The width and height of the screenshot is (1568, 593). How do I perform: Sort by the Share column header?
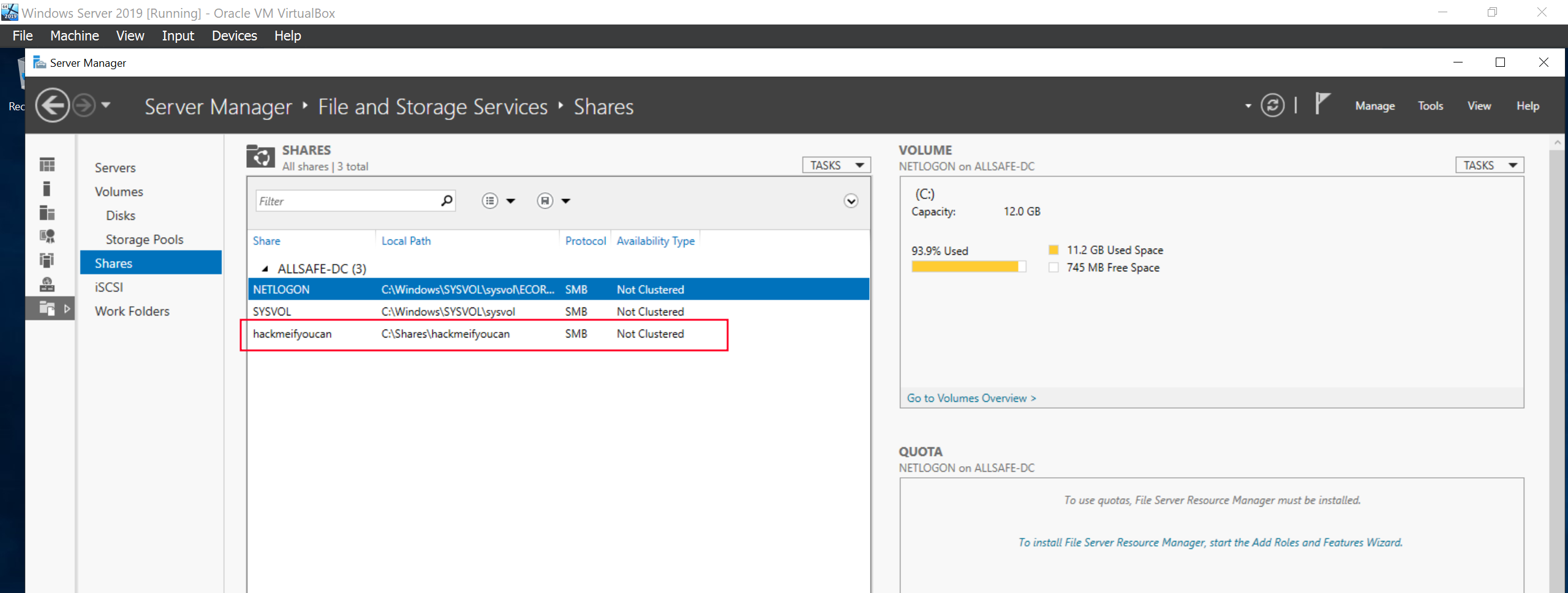pyautogui.click(x=266, y=241)
